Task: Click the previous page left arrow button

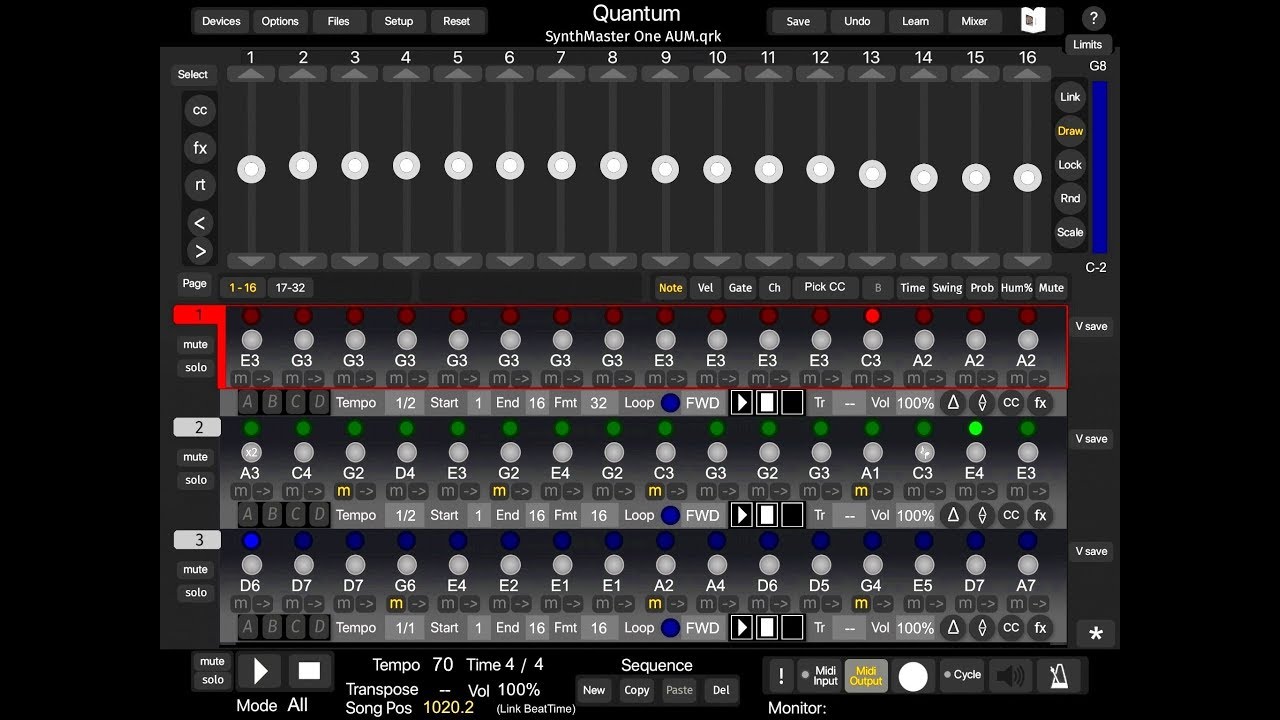Action: click(x=200, y=223)
